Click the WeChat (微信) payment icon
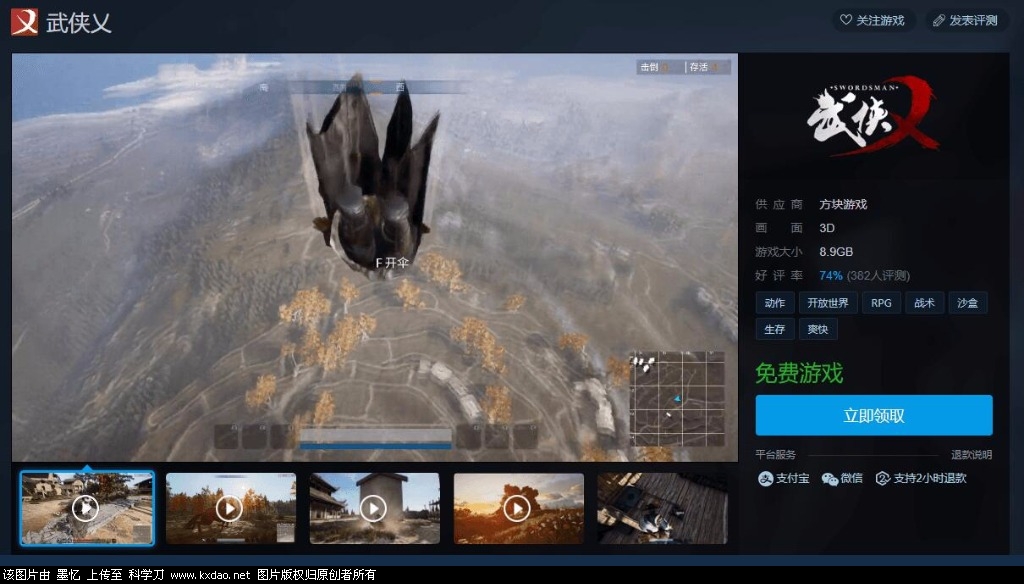Image resolution: width=1024 pixels, height=584 pixels. pos(829,479)
